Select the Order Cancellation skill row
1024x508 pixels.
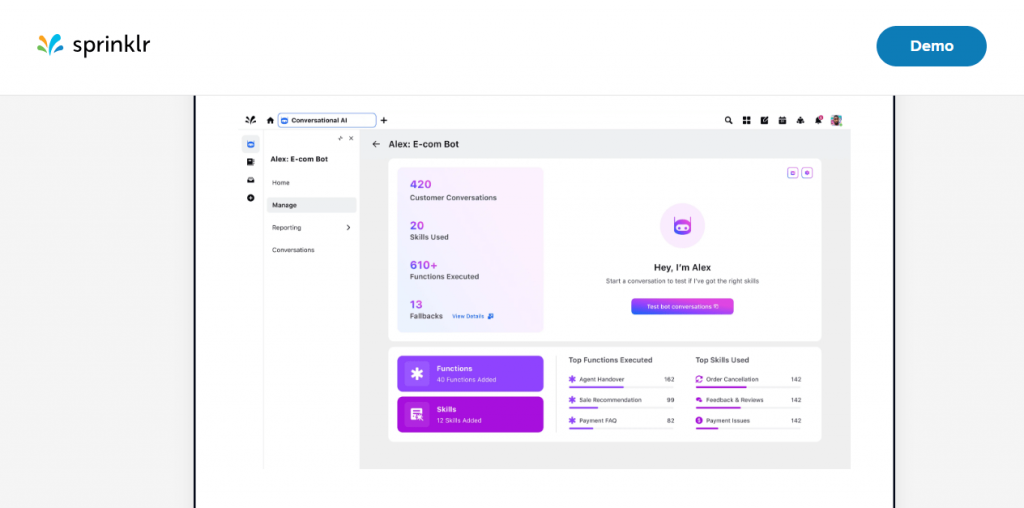point(748,379)
